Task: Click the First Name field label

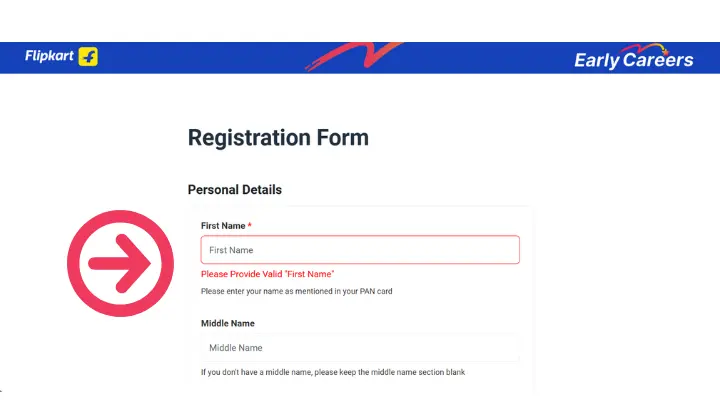Action: [x=223, y=226]
